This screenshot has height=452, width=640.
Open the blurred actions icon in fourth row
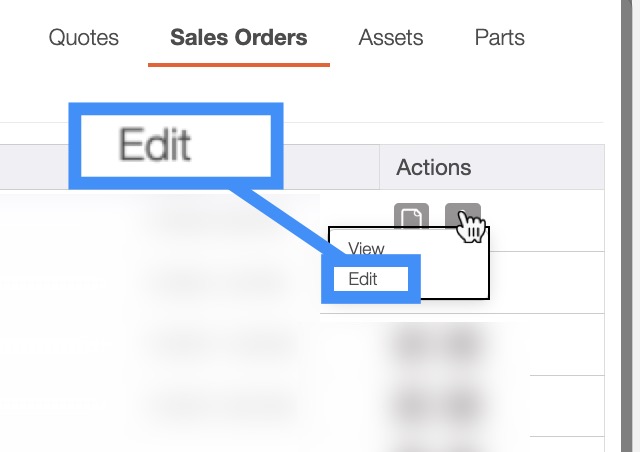pyautogui.click(x=462, y=406)
